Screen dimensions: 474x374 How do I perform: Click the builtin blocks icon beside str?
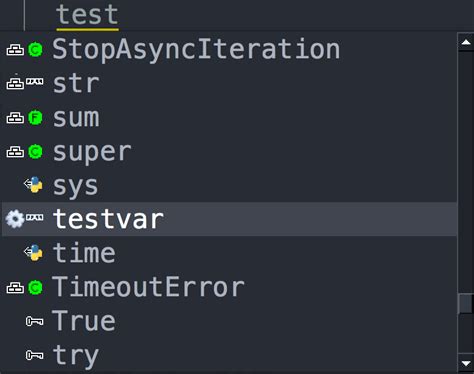[15, 83]
